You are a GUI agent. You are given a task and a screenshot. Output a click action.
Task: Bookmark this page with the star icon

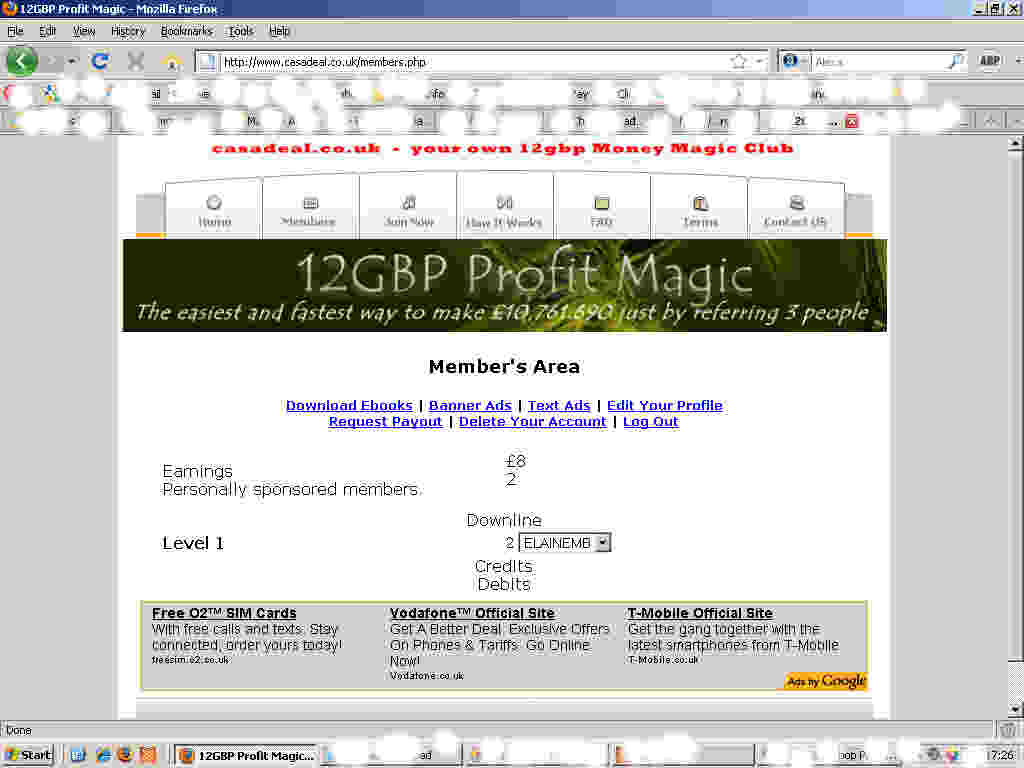point(739,61)
